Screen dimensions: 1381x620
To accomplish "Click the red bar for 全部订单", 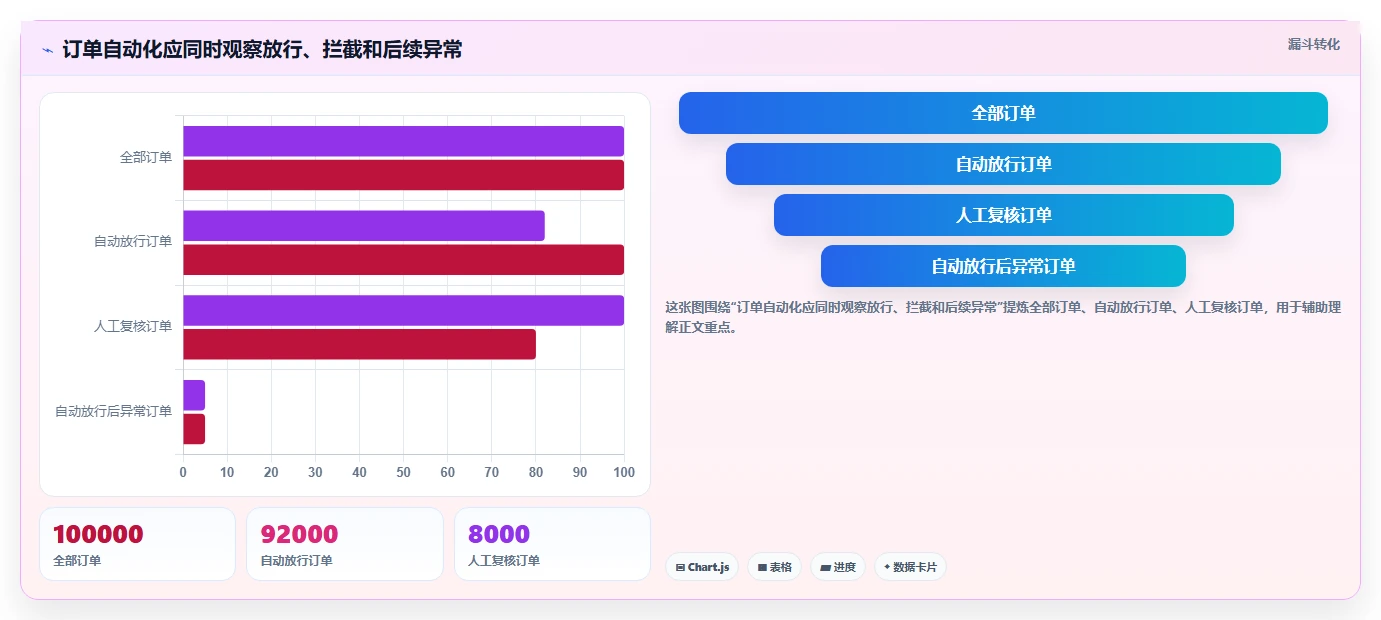I will point(403,175).
